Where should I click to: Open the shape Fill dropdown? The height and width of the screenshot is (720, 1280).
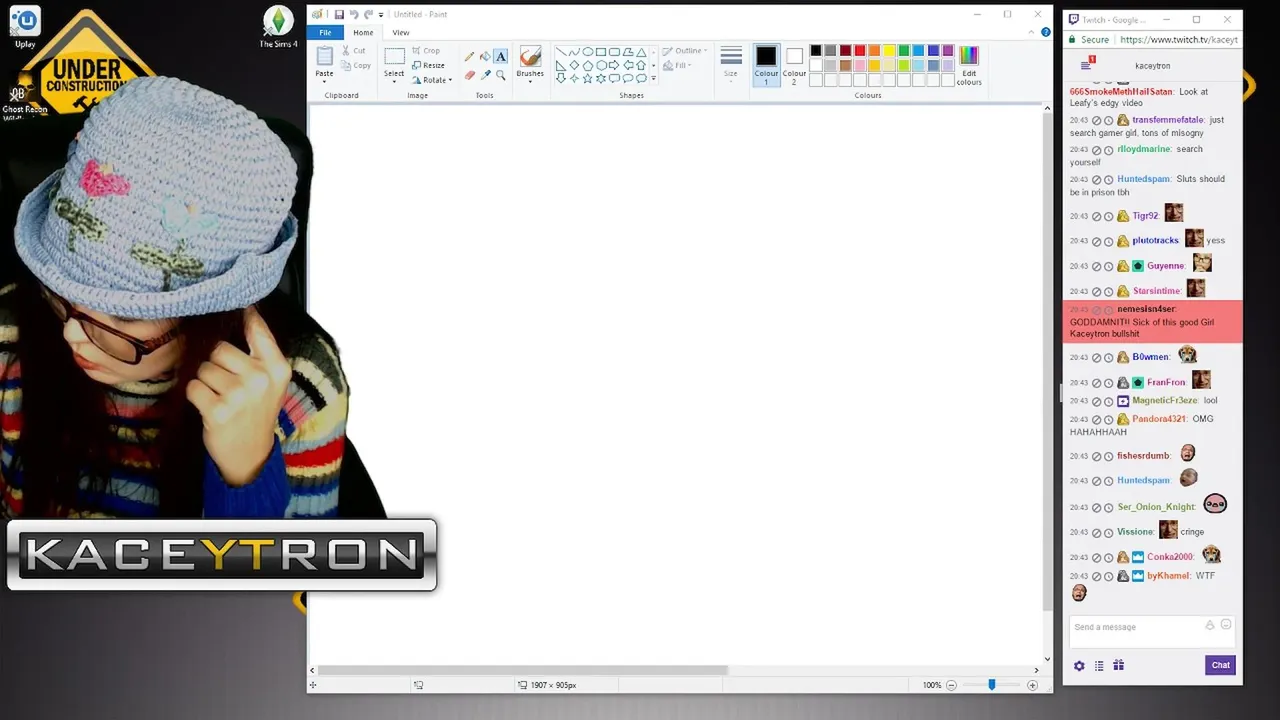[676, 65]
